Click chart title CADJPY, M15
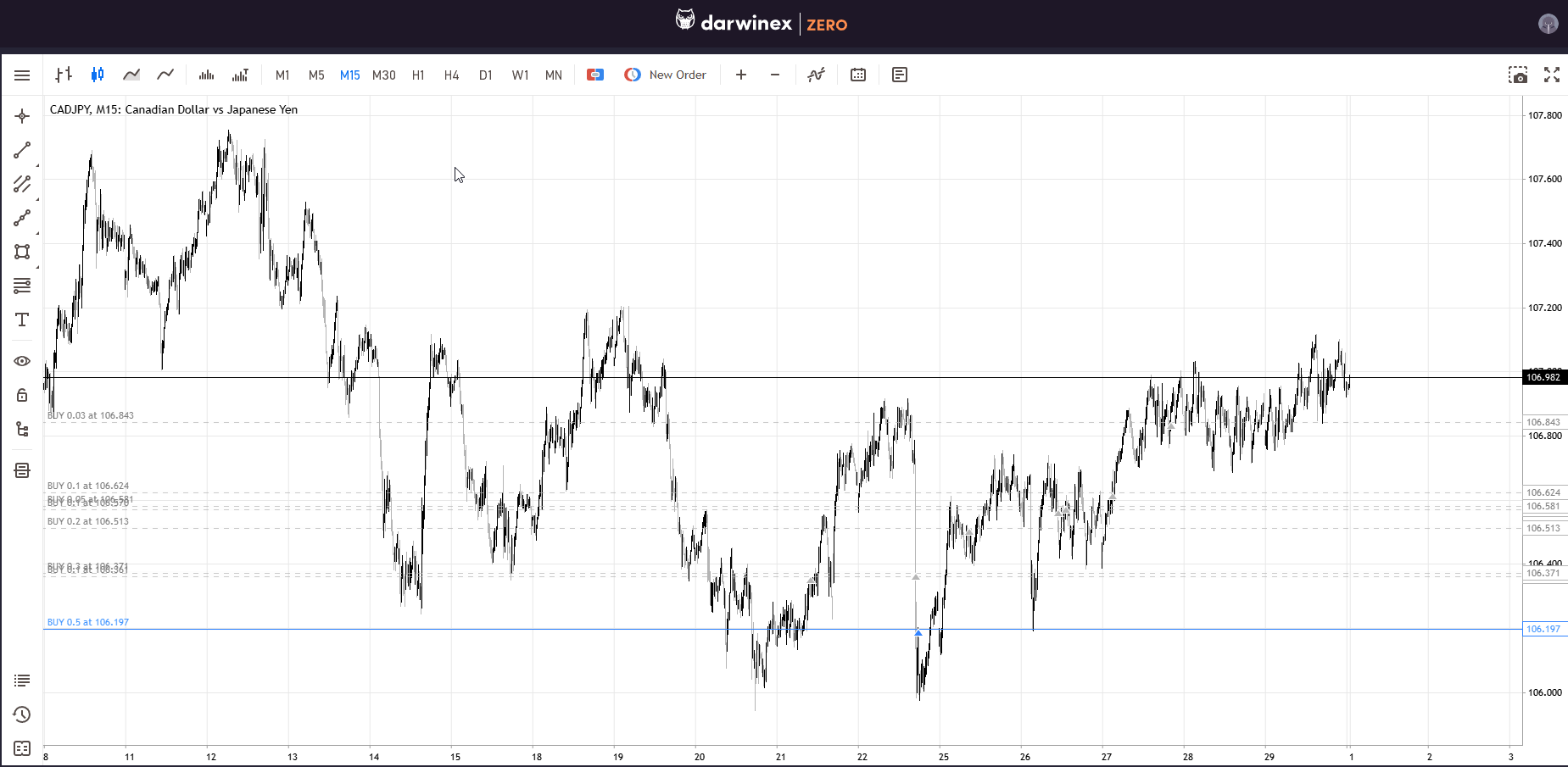This screenshot has width=1568, height=767. pos(174,109)
